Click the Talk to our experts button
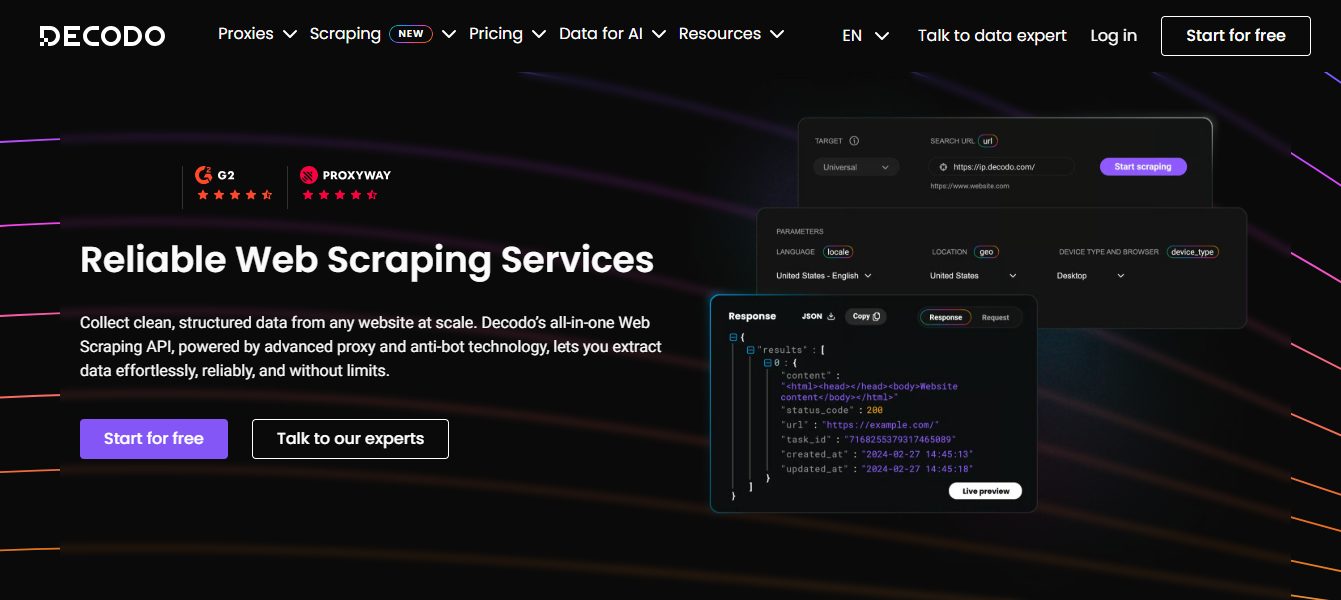 click(350, 439)
